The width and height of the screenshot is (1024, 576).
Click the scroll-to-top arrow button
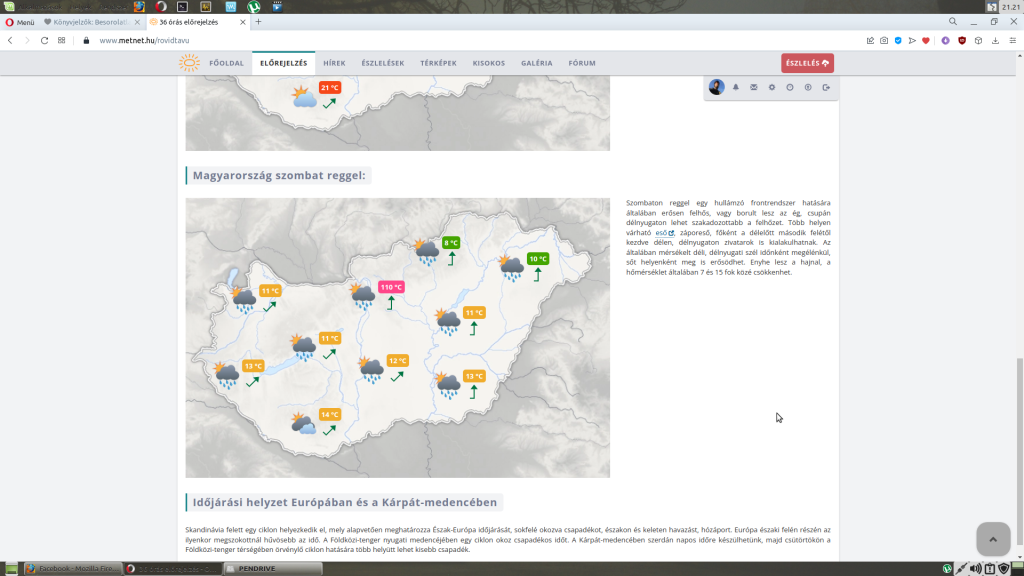point(992,539)
